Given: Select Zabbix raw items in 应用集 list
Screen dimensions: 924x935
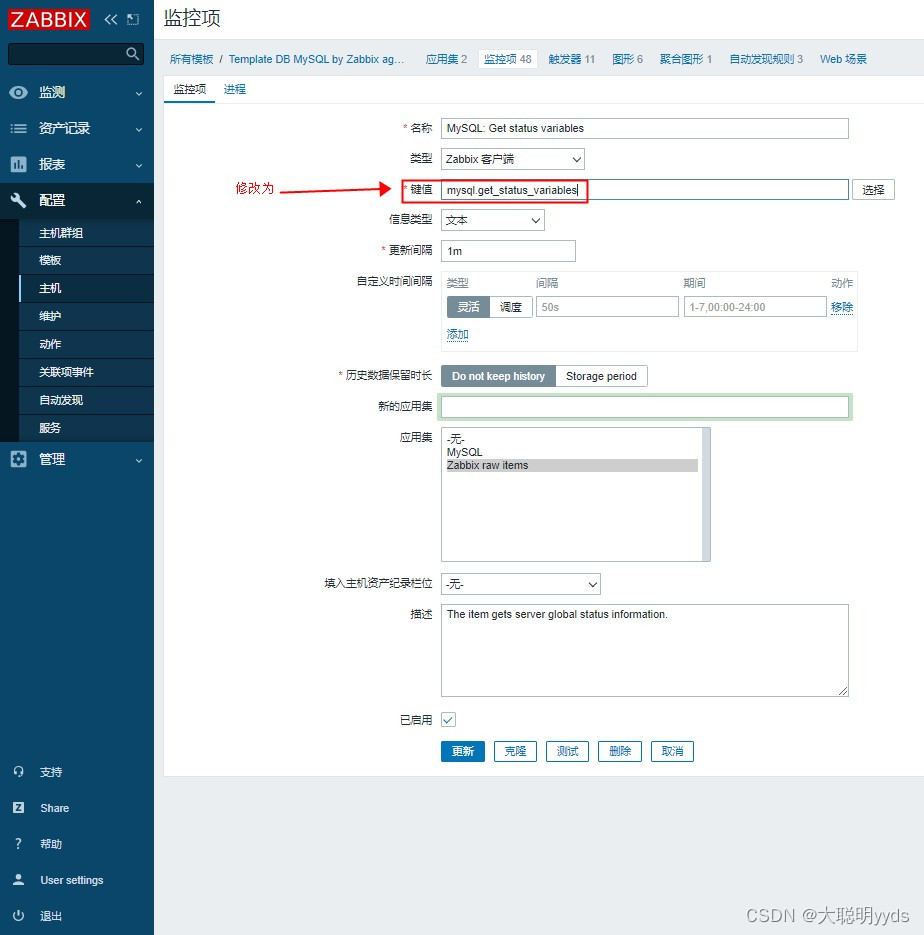Looking at the screenshot, I should (x=571, y=465).
